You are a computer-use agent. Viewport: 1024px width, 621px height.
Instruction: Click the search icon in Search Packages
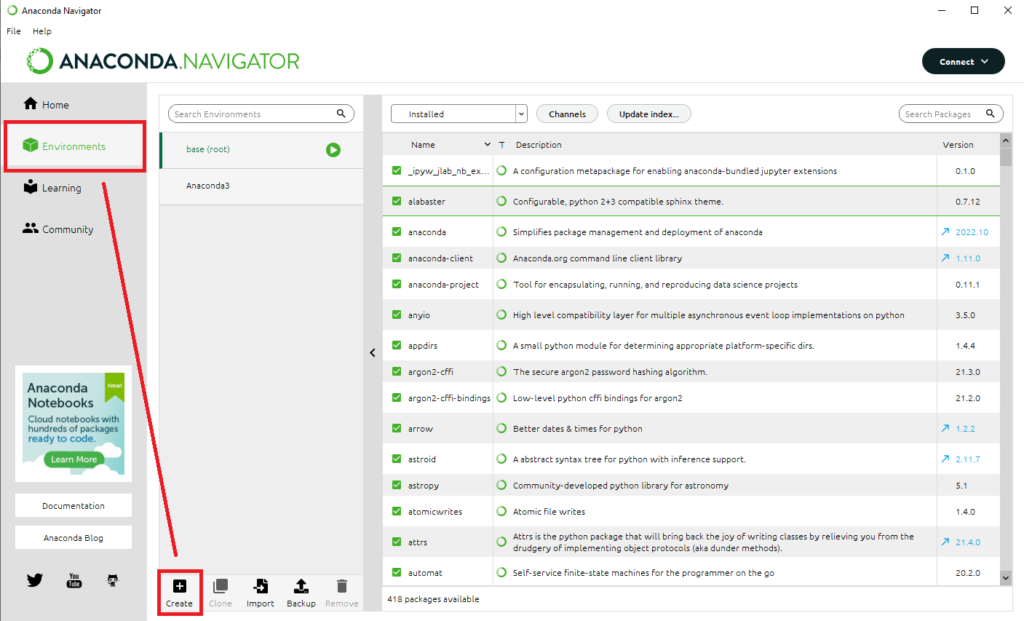tap(990, 114)
